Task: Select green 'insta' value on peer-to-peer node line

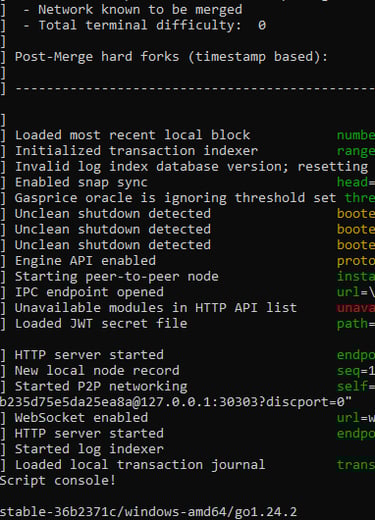Action: [356, 276]
